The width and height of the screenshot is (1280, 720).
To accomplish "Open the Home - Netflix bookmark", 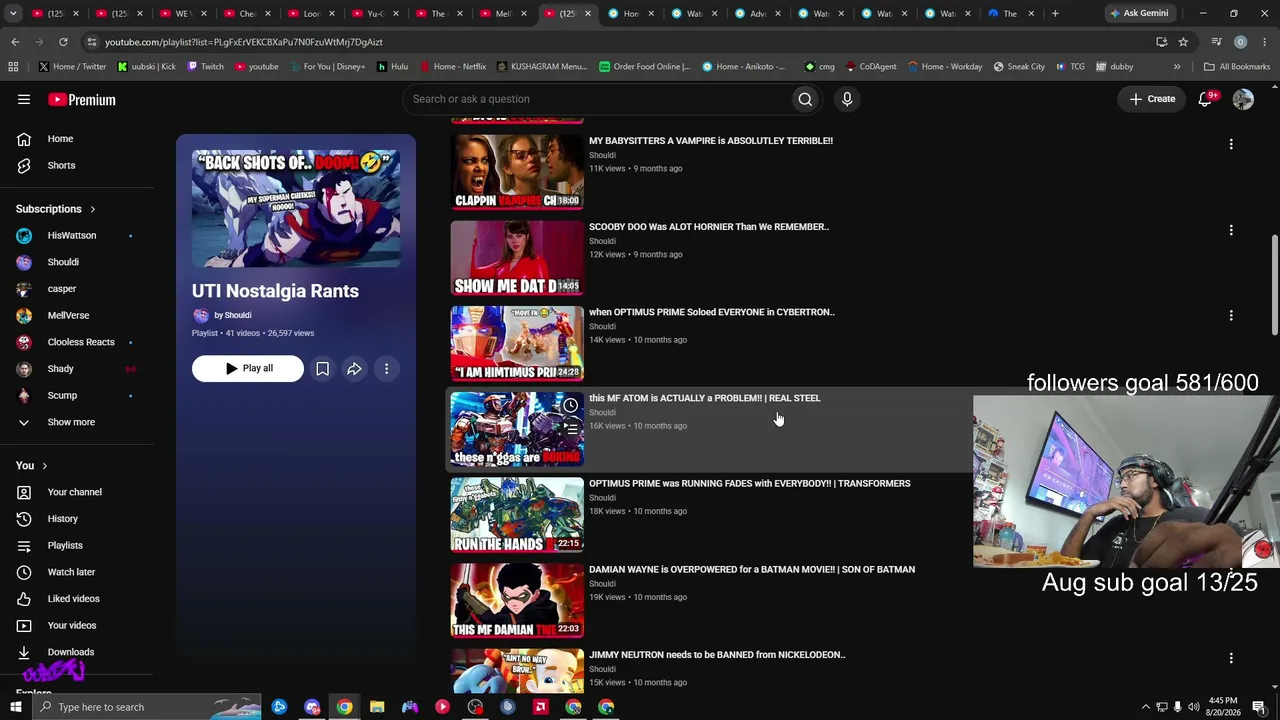I will 452,67.
